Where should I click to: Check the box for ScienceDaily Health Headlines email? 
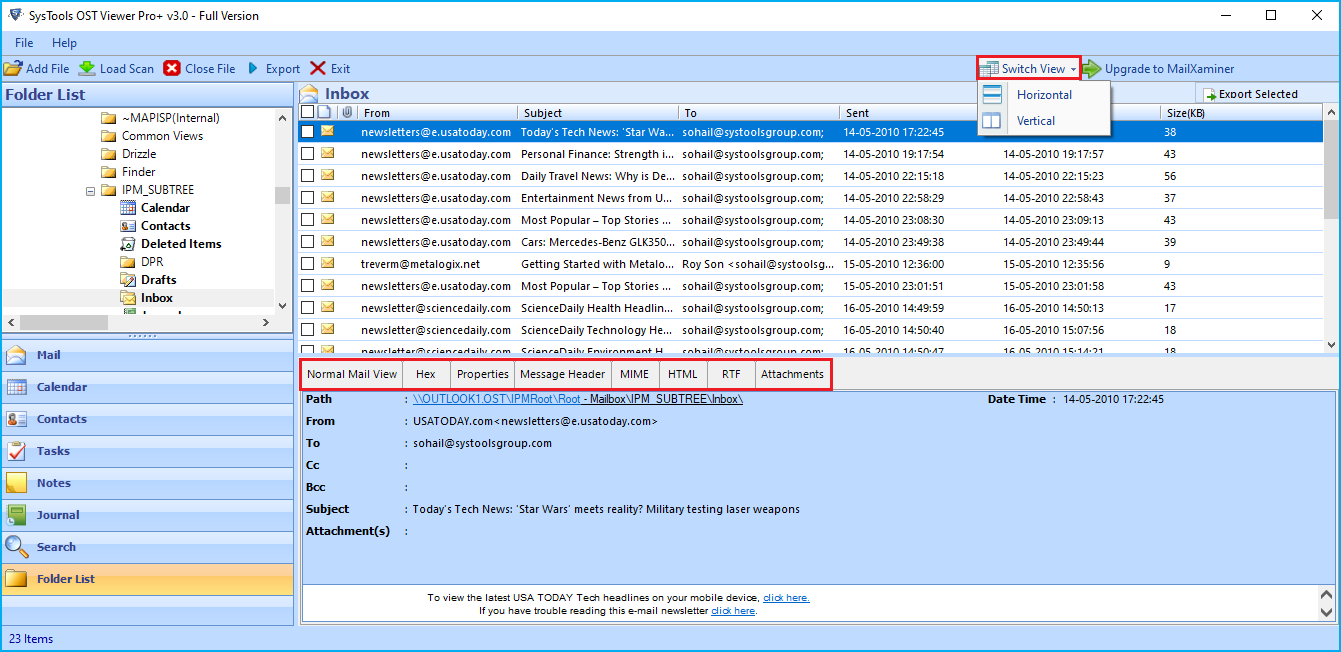[308, 308]
